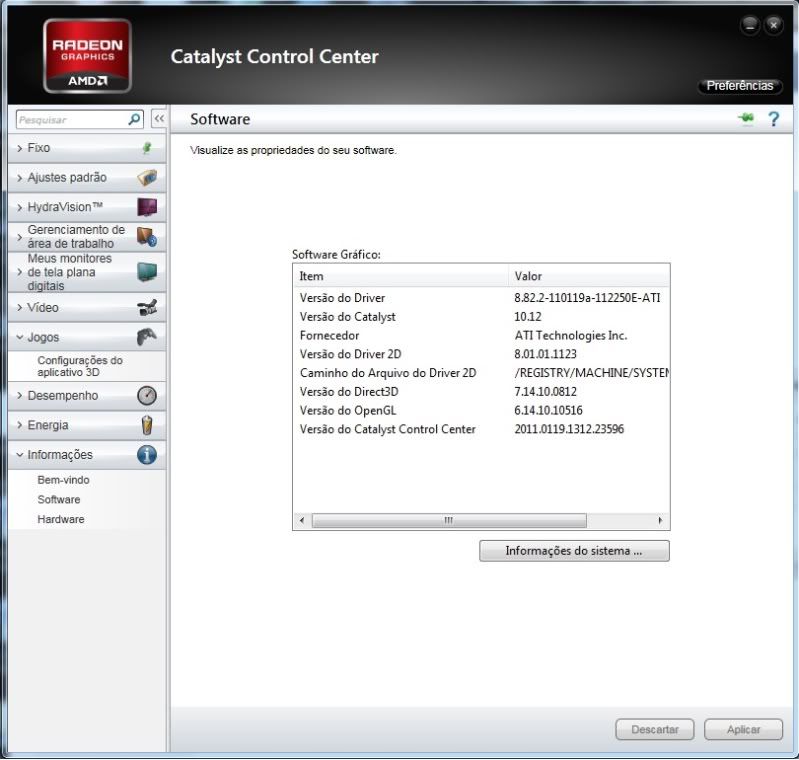This screenshot has width=799, height=760.
Task: Open the Preferências menu
Action: pyautogui.click(x=739, y=86)
